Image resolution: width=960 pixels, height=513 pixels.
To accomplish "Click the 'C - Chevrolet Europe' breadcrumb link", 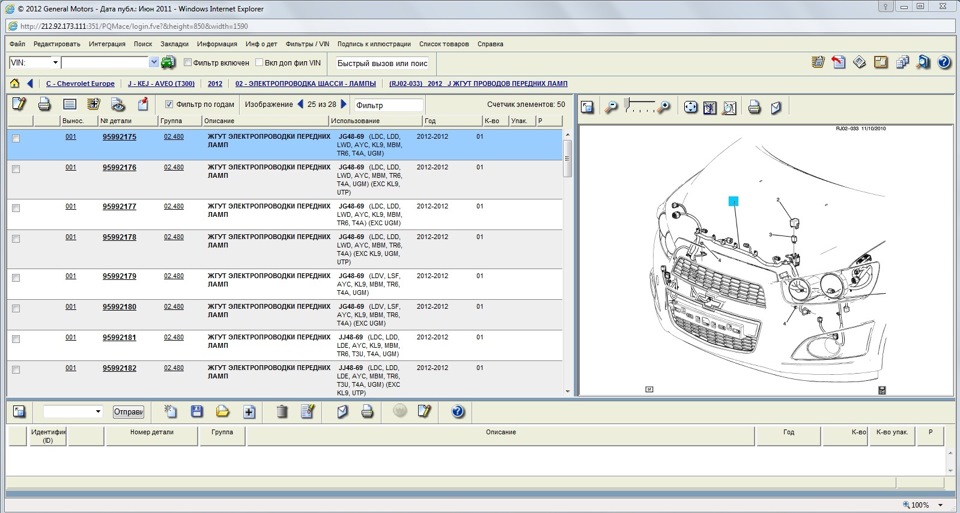I will click(80, 83).
